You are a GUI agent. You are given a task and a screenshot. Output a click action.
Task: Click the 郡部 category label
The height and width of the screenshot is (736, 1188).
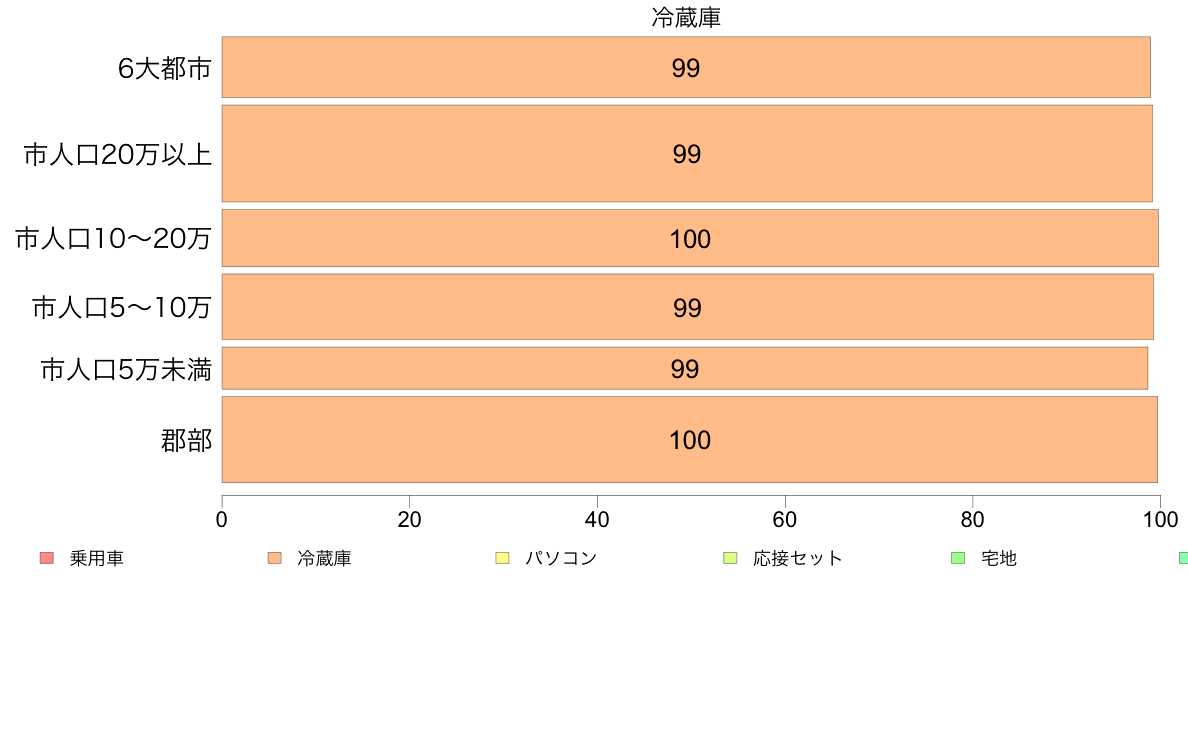(186, 440)
